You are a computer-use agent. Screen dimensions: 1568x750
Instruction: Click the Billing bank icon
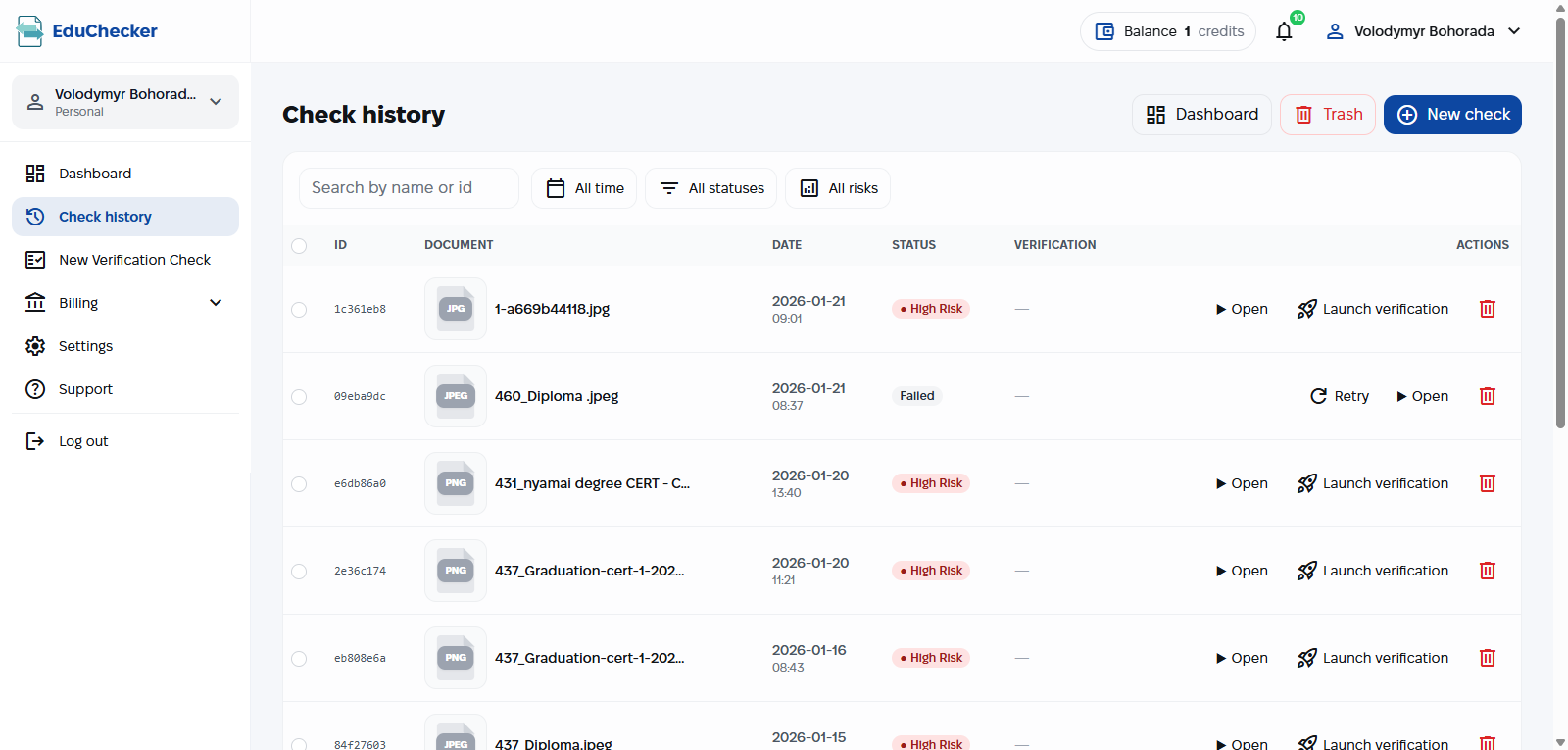35,303
